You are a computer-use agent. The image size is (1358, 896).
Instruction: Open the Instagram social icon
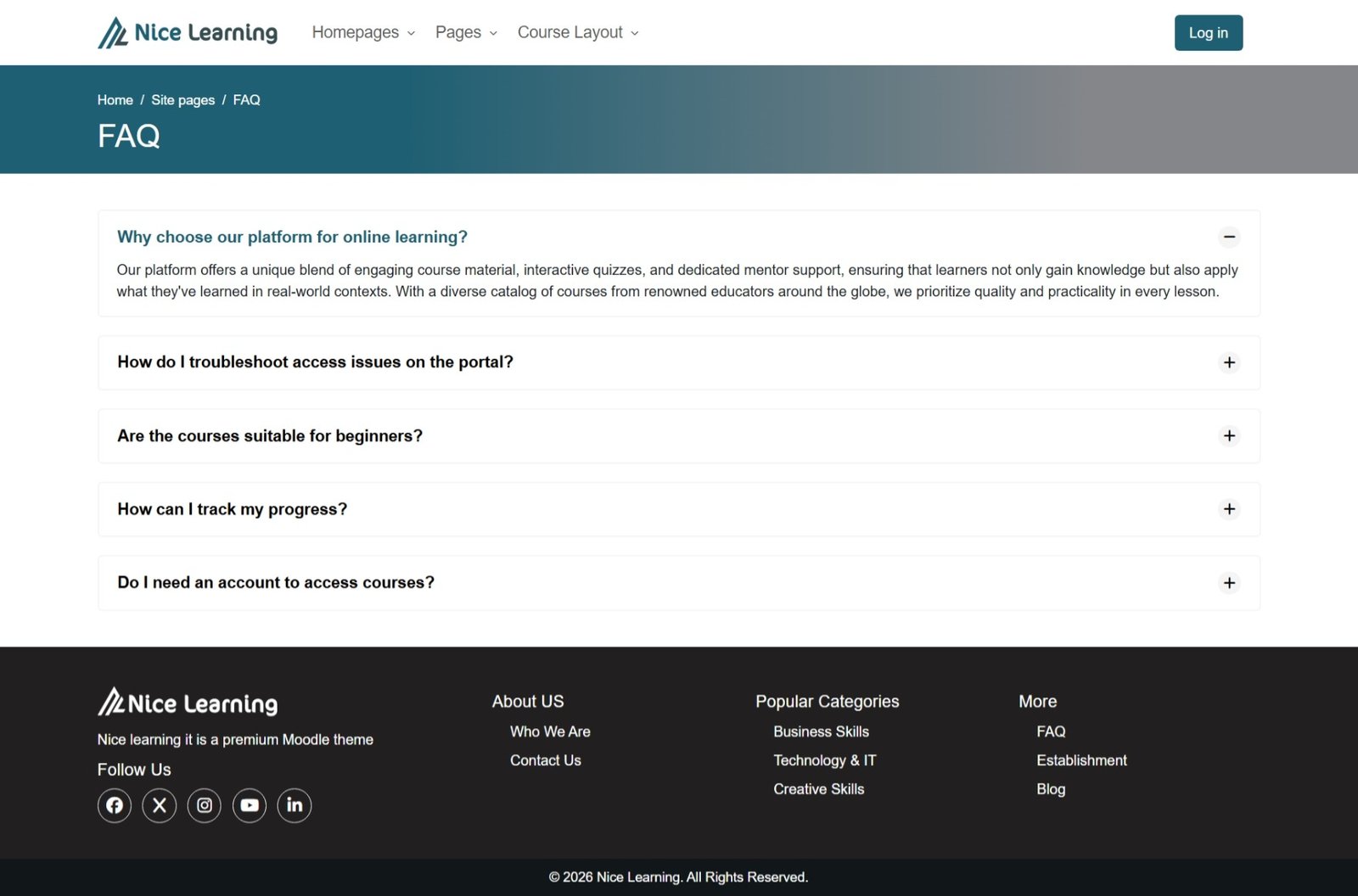[205, 805]
